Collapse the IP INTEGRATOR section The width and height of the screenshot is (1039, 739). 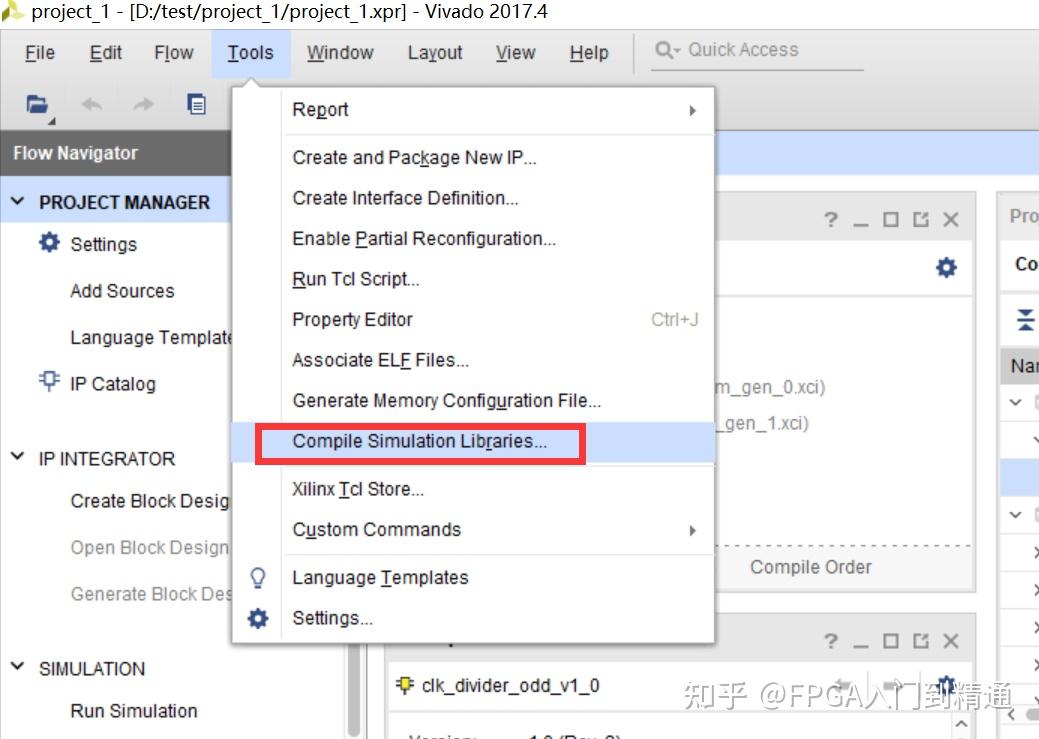(x=18, y=457)
